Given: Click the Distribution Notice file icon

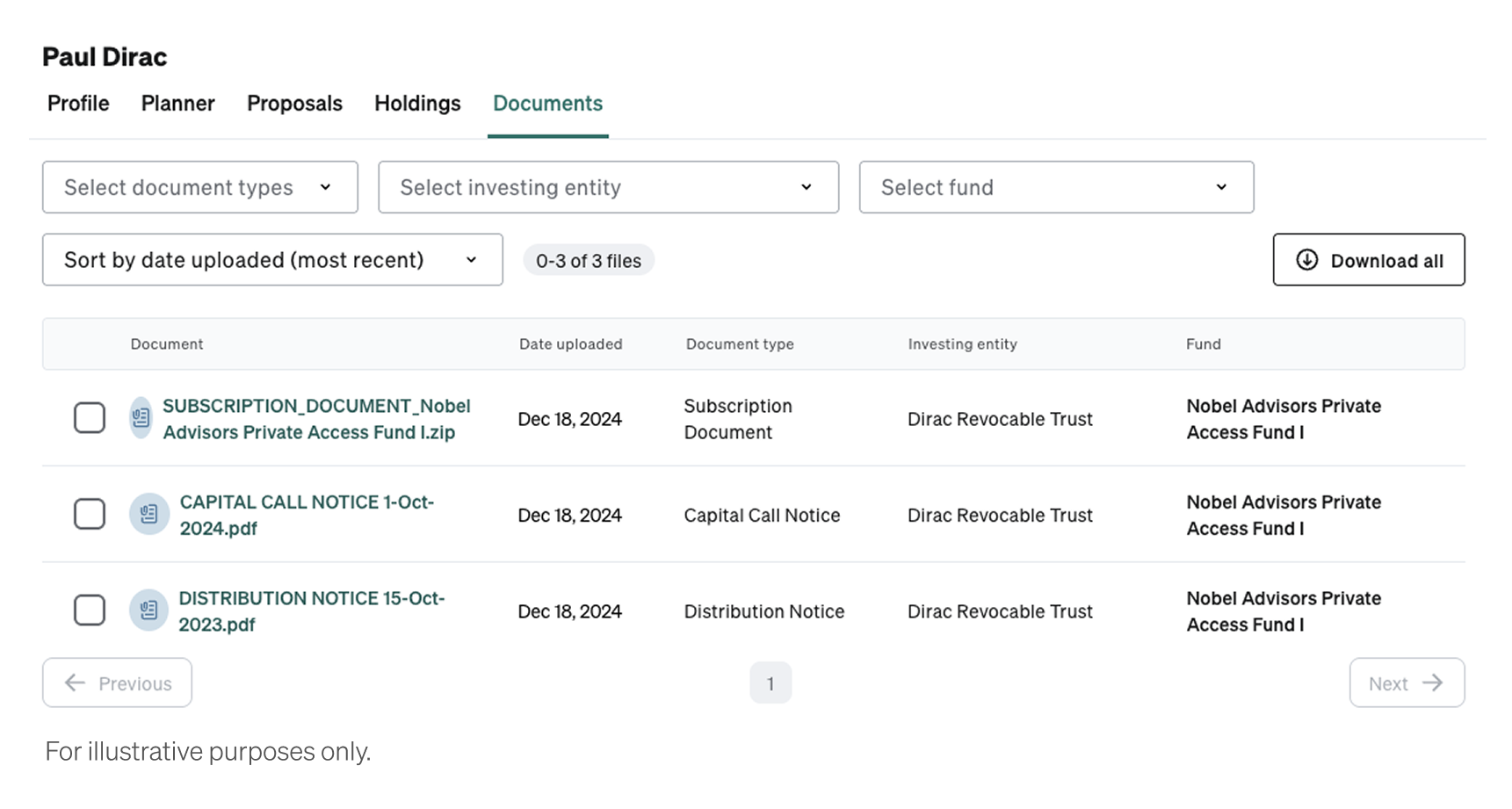Looking at the screenshot, I should (x=148, y=610).
